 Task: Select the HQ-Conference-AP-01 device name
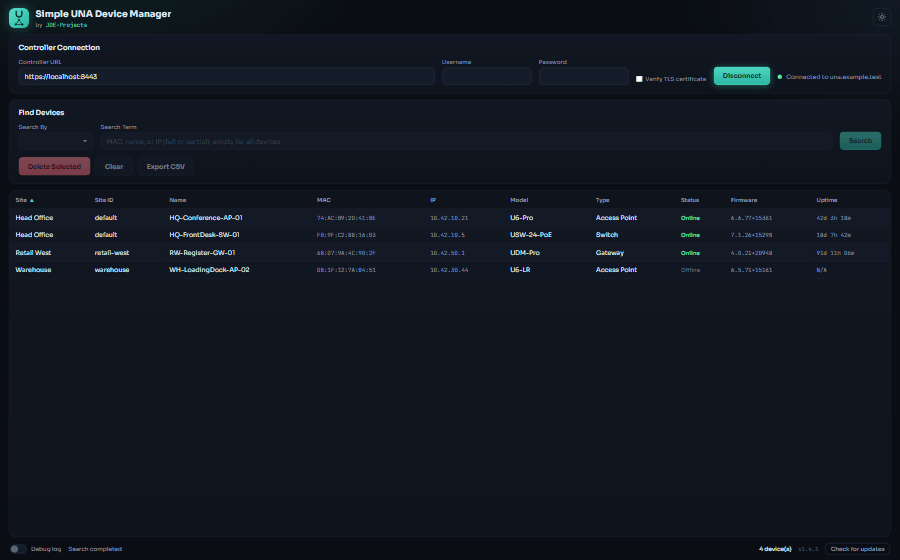[205, 218]
